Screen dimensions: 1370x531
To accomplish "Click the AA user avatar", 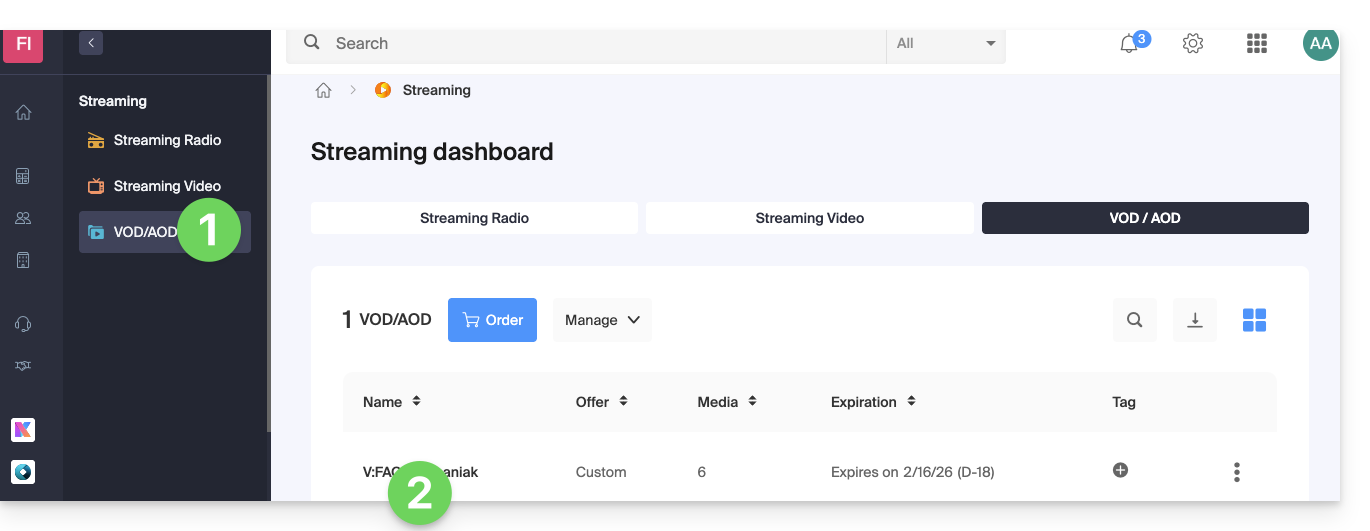I will 1320,44.
